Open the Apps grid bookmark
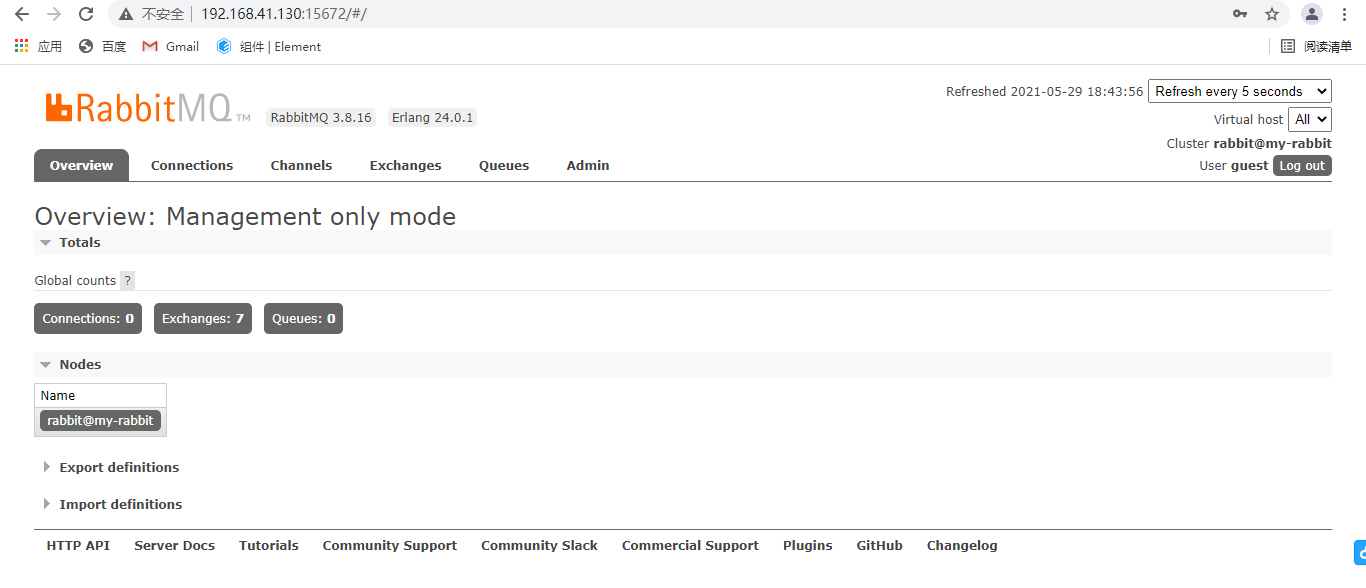This screenshot has height=588, width=1366. tap(38, 46)
